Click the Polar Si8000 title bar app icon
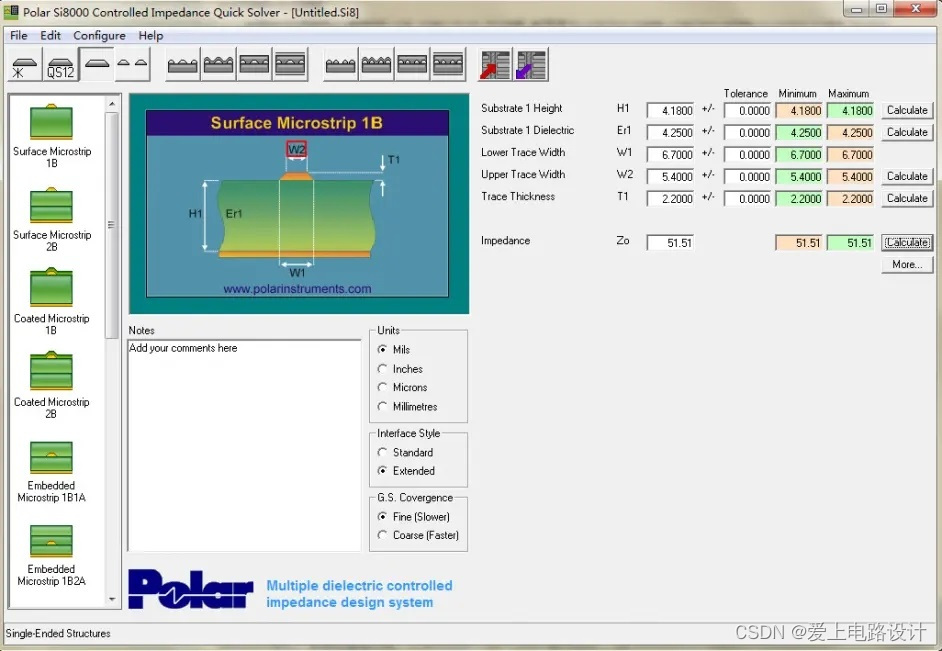The width and height of the screenshot is (942, 651). click(11, 11)
